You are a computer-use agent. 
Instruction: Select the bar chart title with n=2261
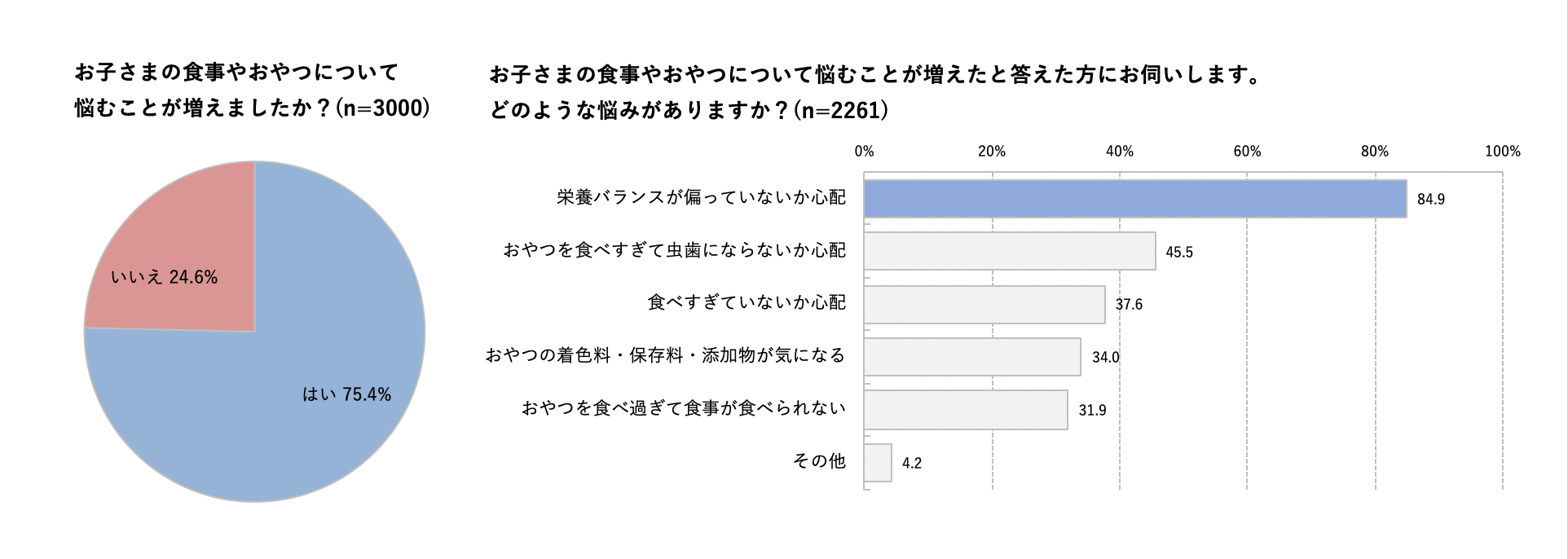(x=875, y=92)
